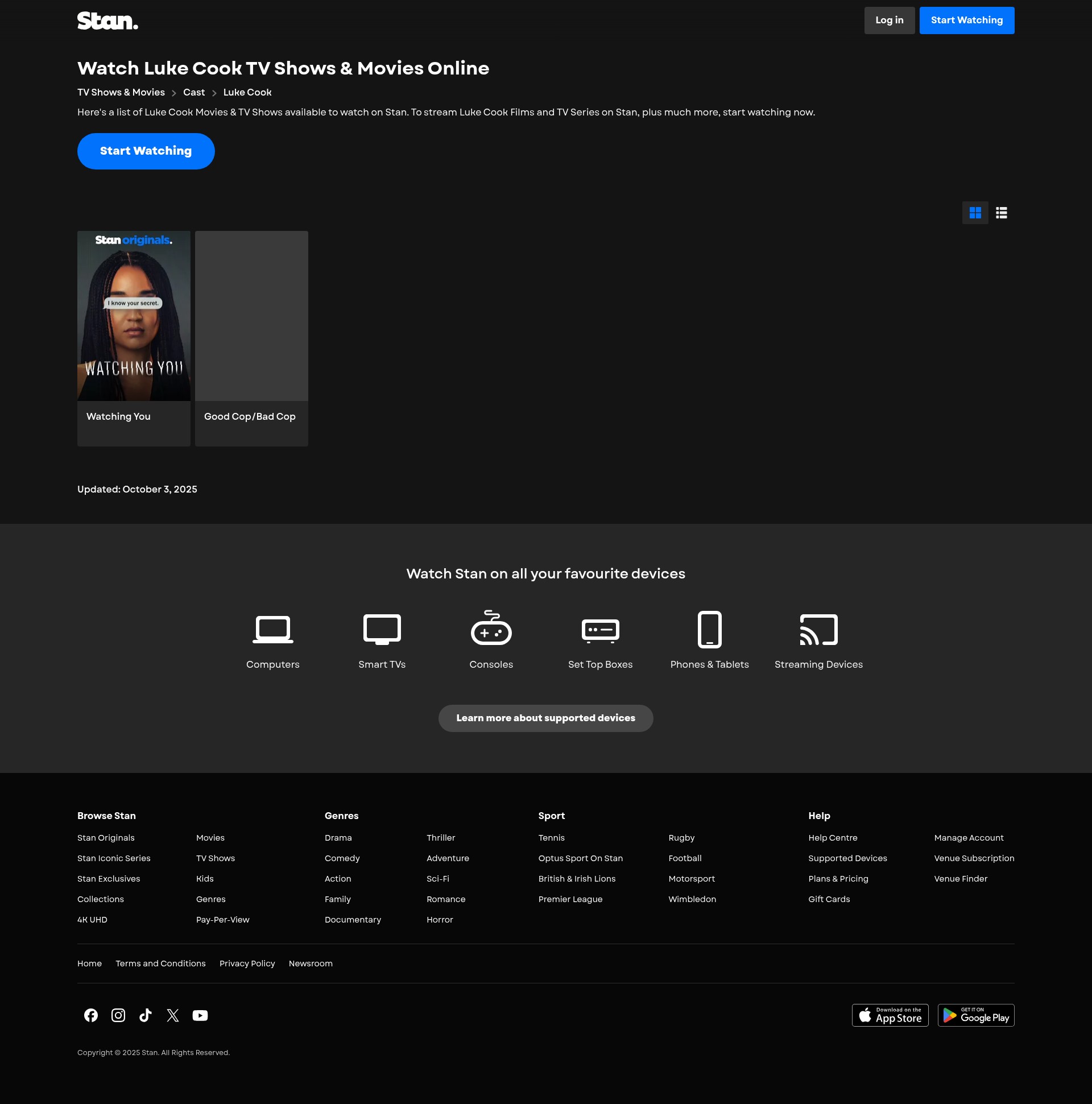Browse the Drama genre link
Image resolution: width=1092 pixels, height=1104 pixels.
pos(338,838)
